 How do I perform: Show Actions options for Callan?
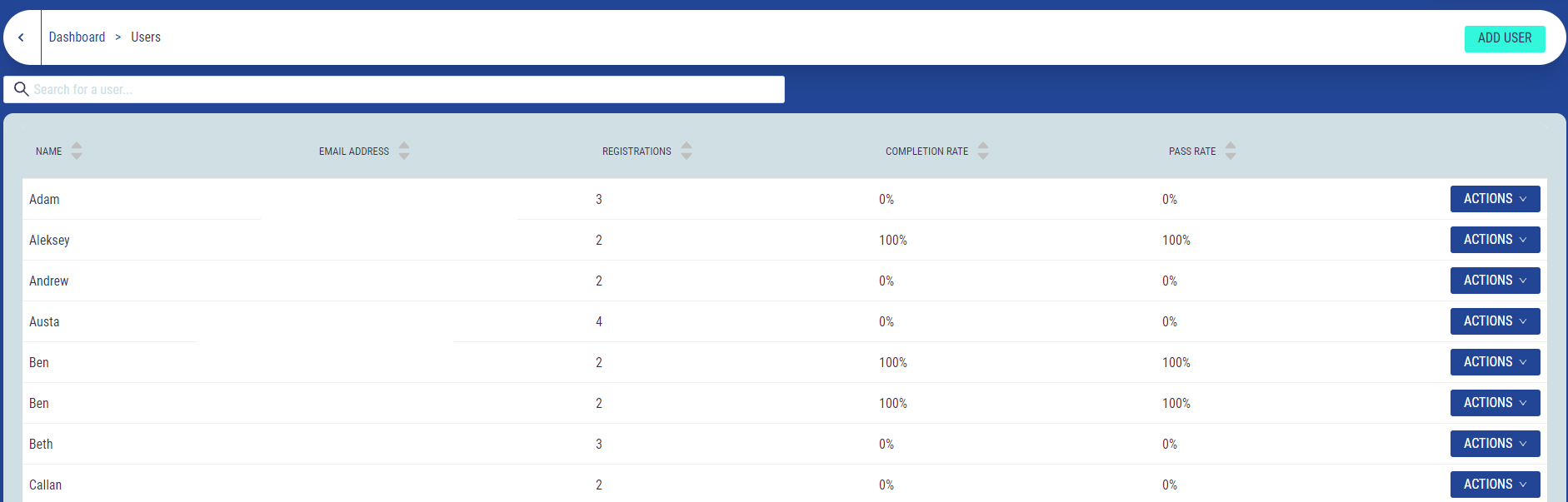click(1495, 485)
